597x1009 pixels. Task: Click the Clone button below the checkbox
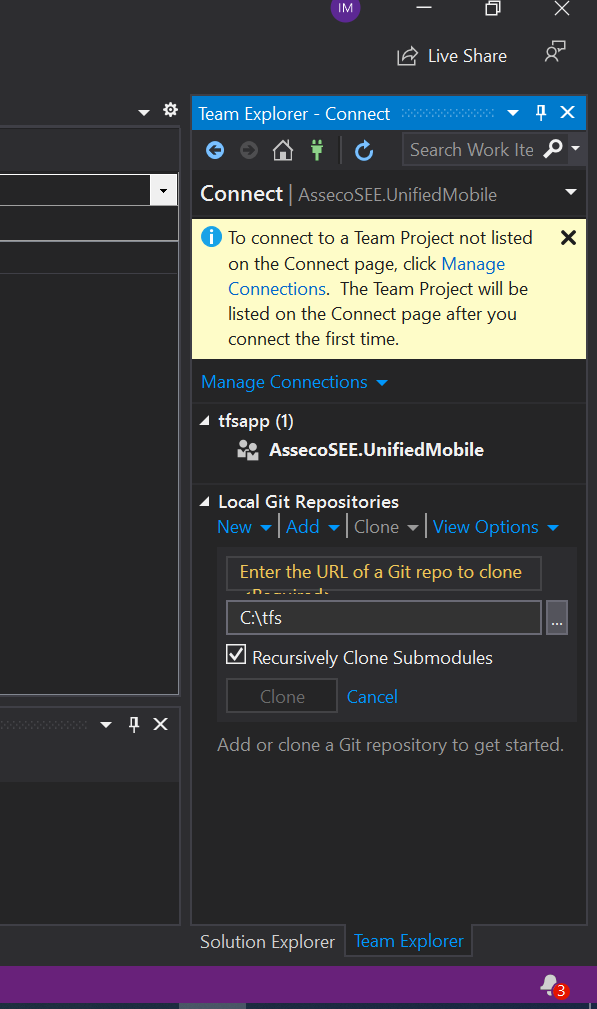point(282,696)
